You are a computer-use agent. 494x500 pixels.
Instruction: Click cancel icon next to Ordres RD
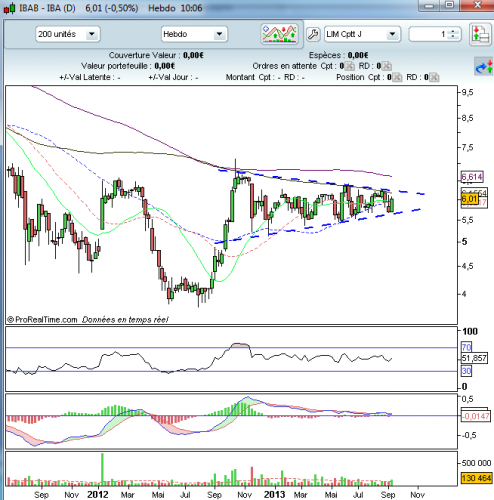tap(386, 66)
